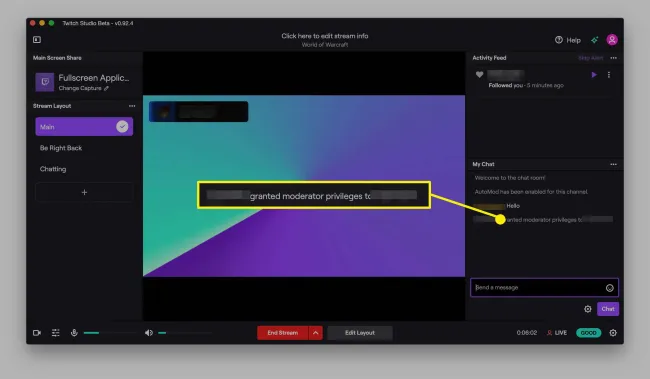This screenshot has height=379, width=650.
Task: Open the audio mixer sliders icon
Action: (56, 333)
